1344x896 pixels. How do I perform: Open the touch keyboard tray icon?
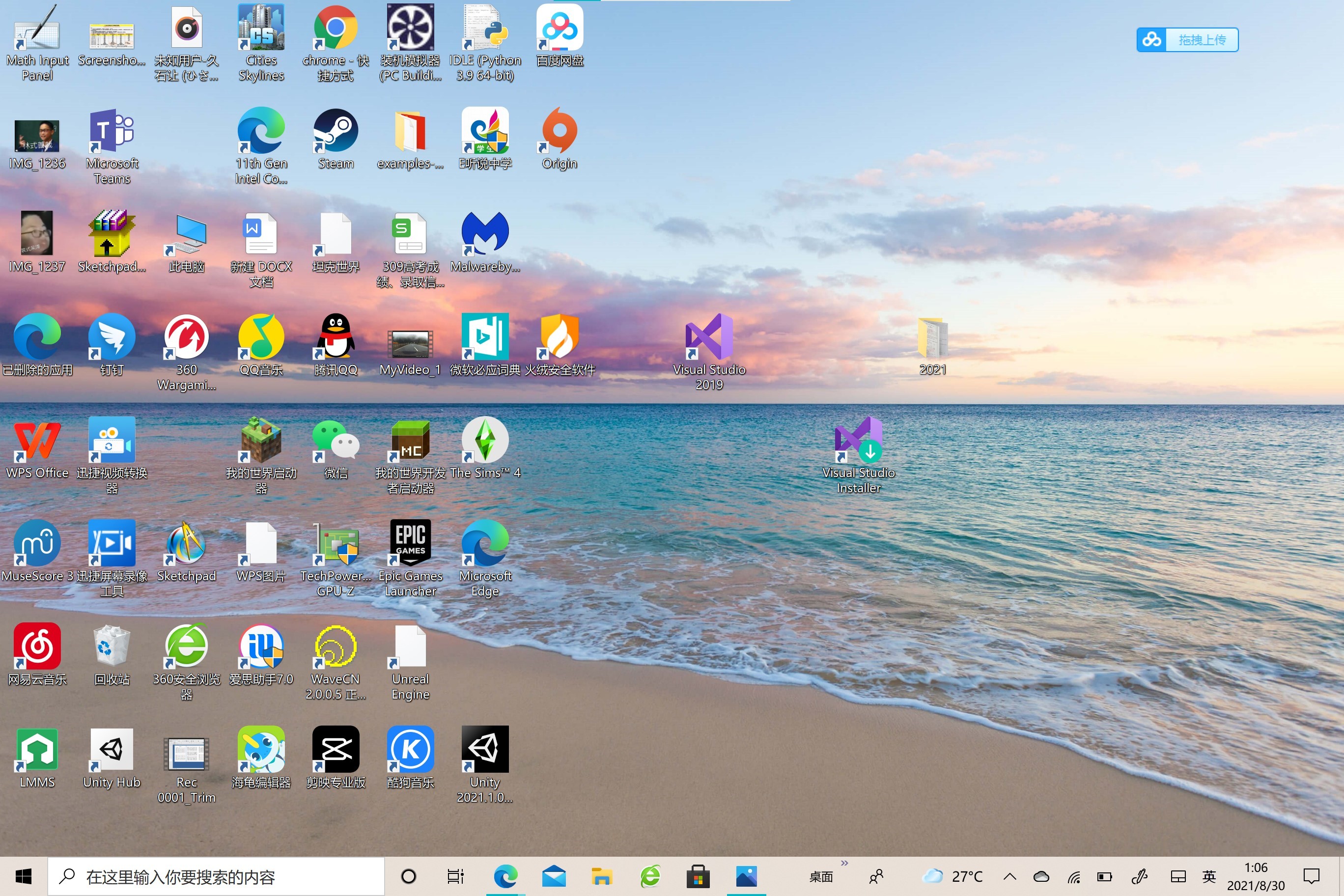[x=1178, y=876]
